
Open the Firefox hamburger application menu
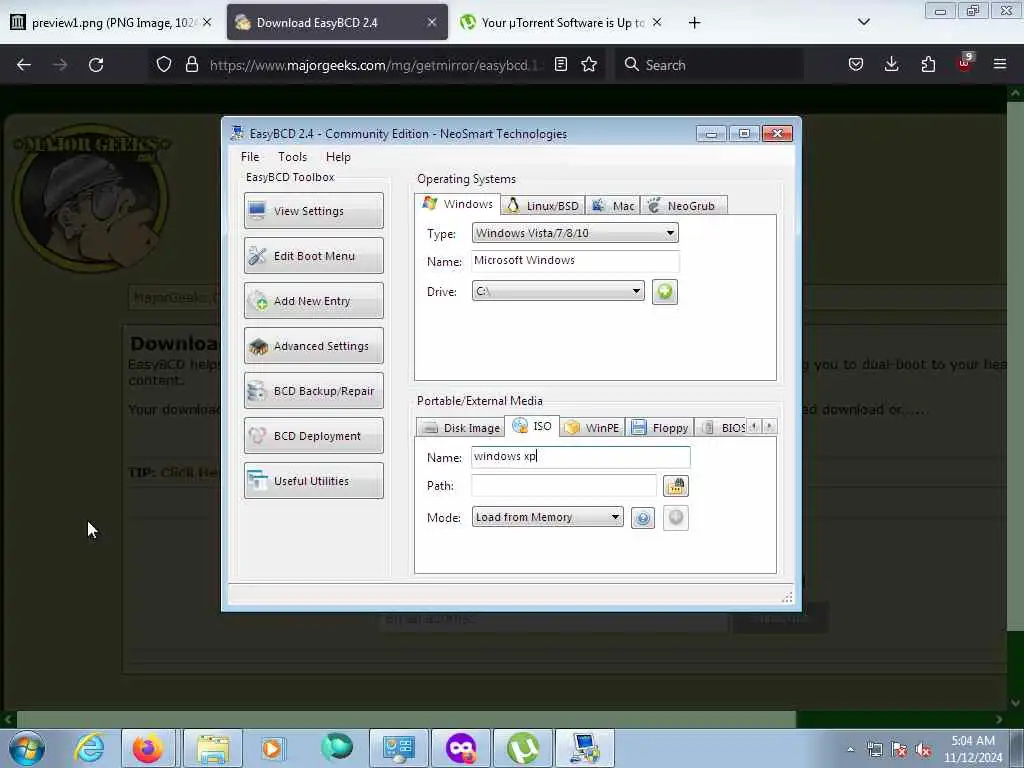point(1000,65)
